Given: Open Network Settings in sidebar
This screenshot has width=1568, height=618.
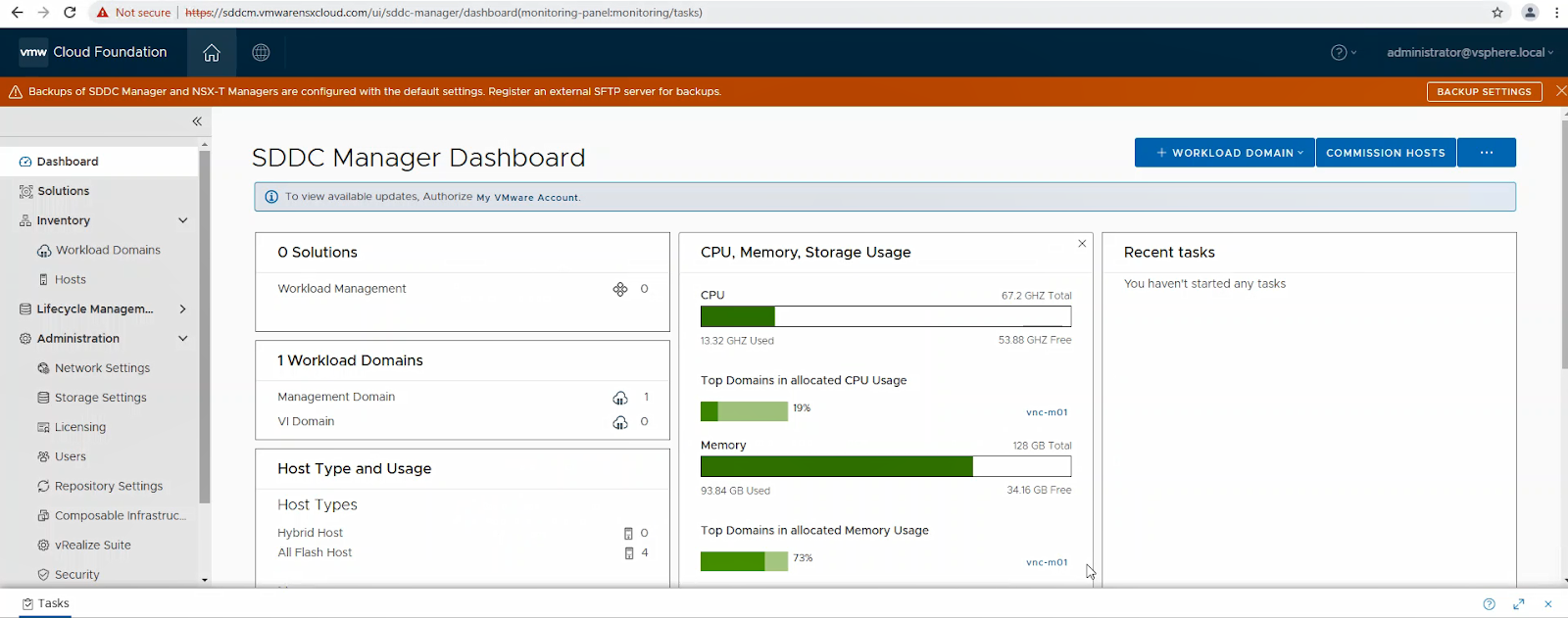Looking at the screenshot, I should [x=102, y=368].
